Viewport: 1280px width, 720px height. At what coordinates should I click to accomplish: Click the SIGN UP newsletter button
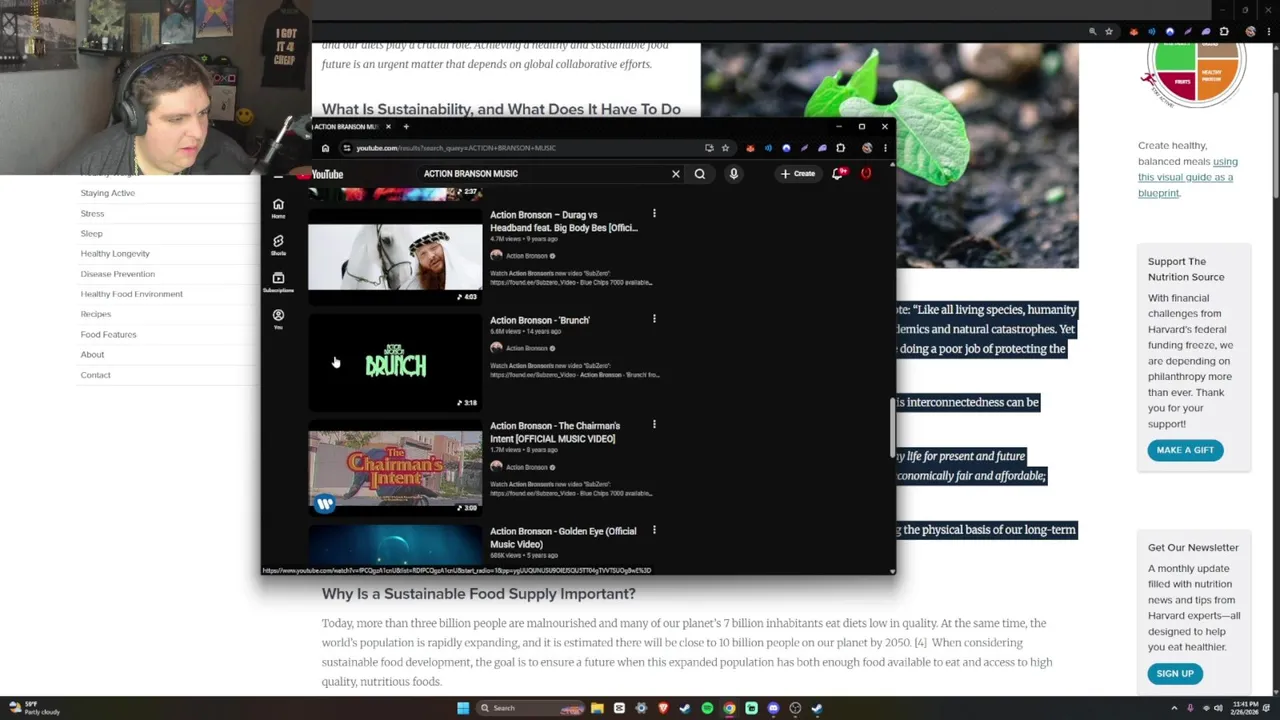(1175, 674)
